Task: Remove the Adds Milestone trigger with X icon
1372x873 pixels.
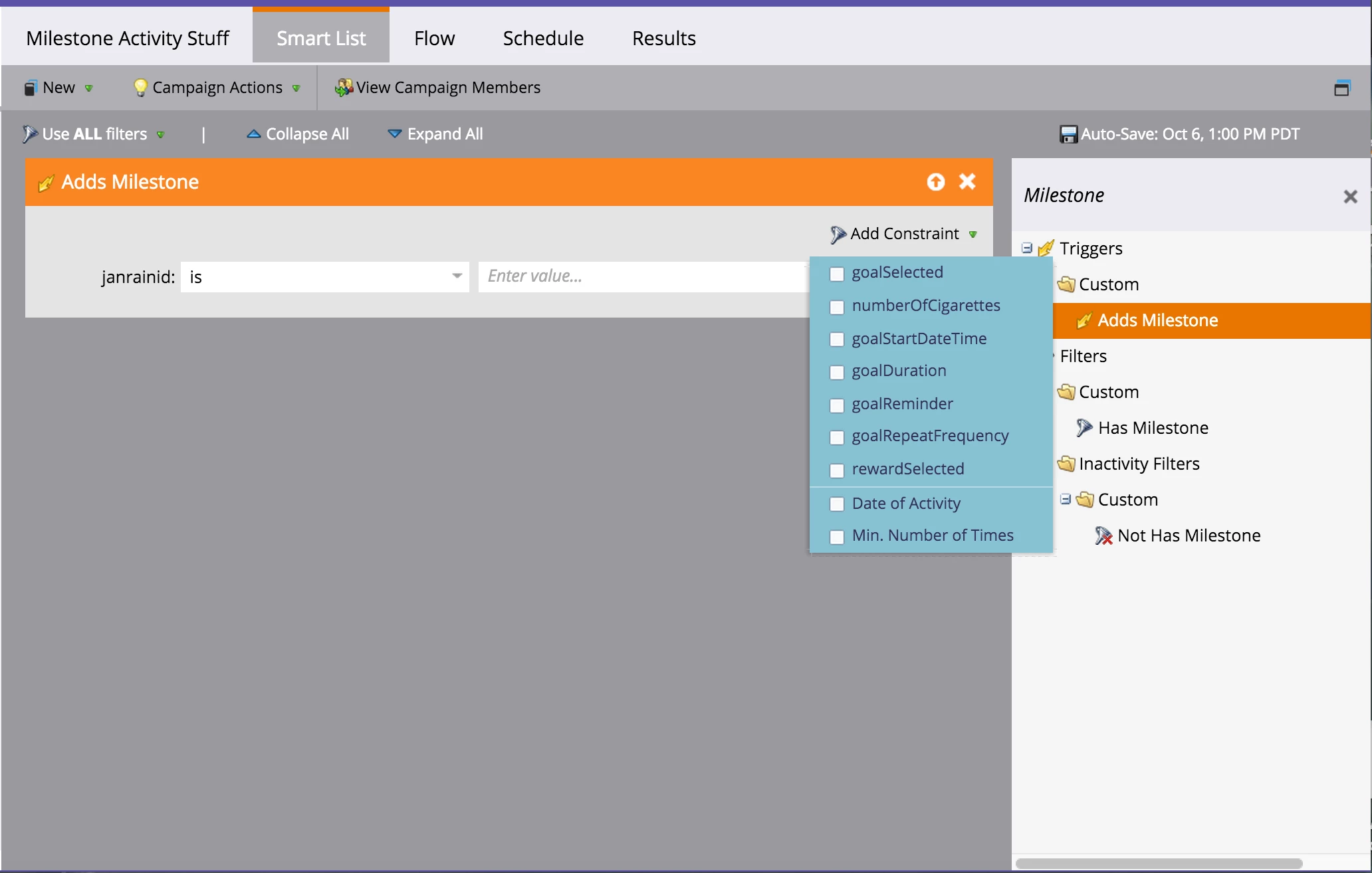Action: pyautogui.click(x=967, y=181)
